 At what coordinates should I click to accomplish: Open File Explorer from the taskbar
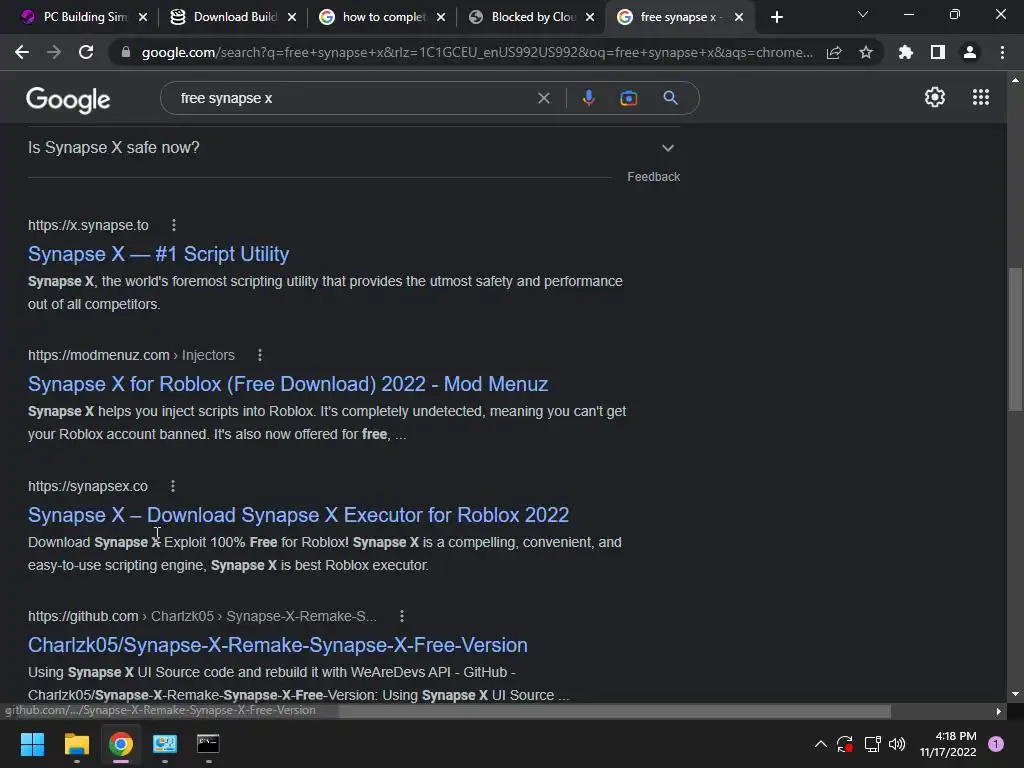(x=76, y=744)
